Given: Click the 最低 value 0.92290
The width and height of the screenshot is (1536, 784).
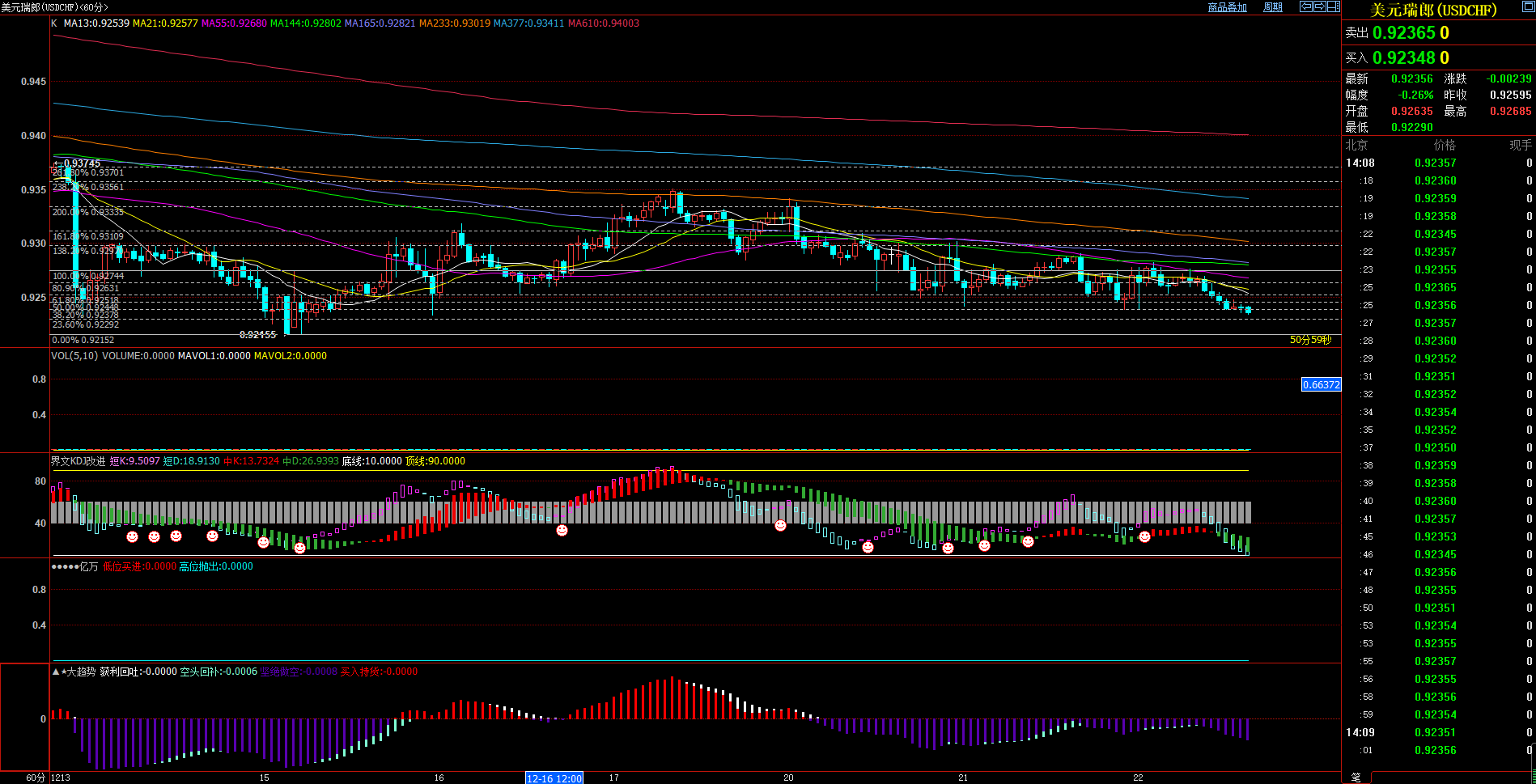Looking at the screenshot, I should pos(1411,127).
